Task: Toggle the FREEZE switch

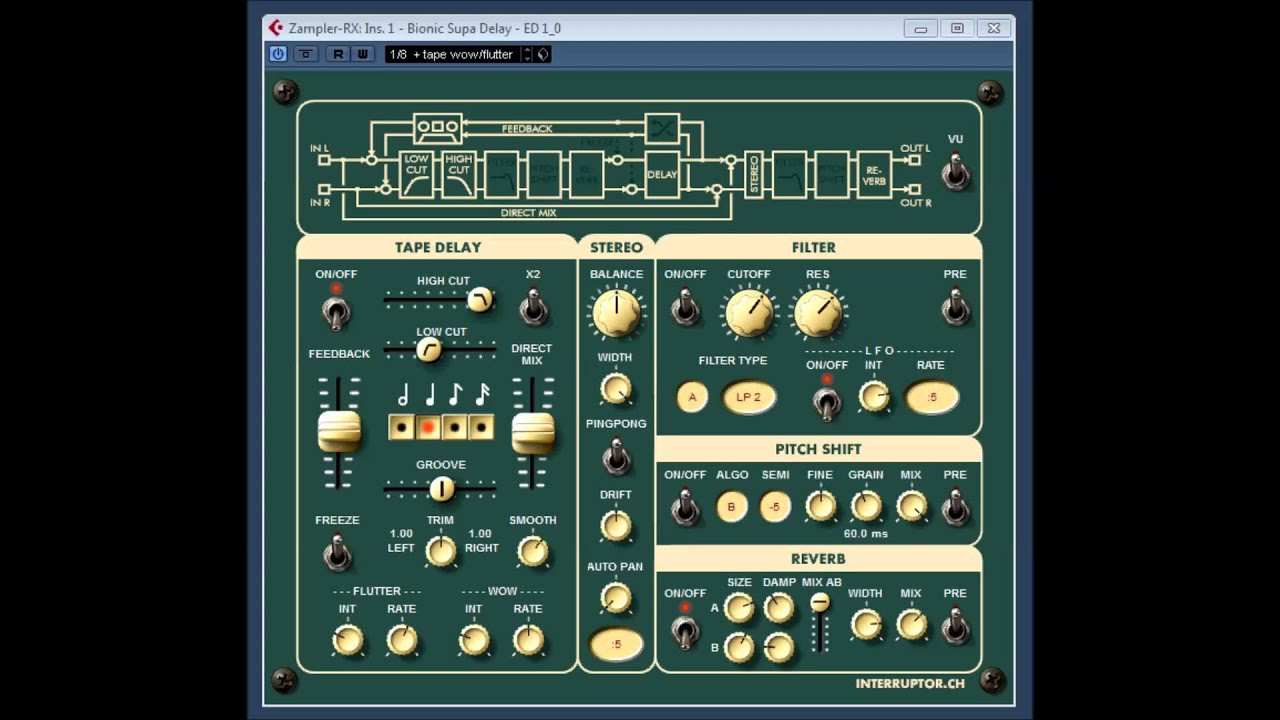Action: click(337, 551)
